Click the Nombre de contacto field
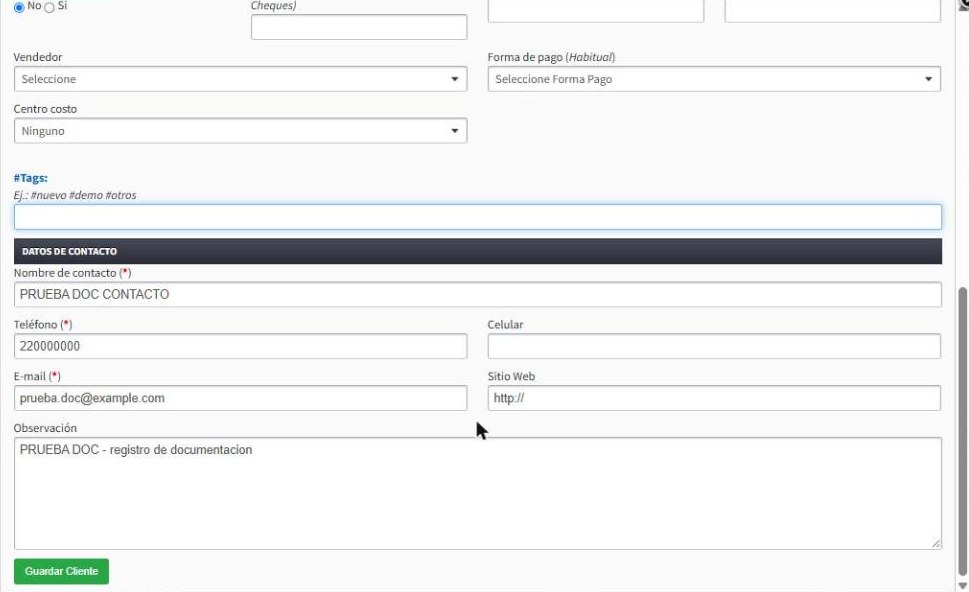 click(478, 294)
